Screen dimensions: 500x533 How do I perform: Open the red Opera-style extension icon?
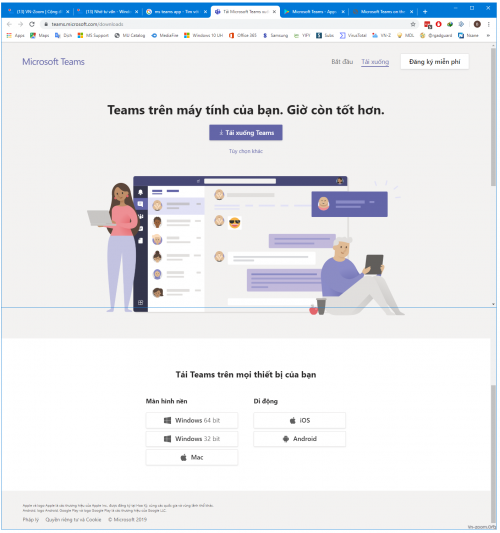tap(438, 24)
